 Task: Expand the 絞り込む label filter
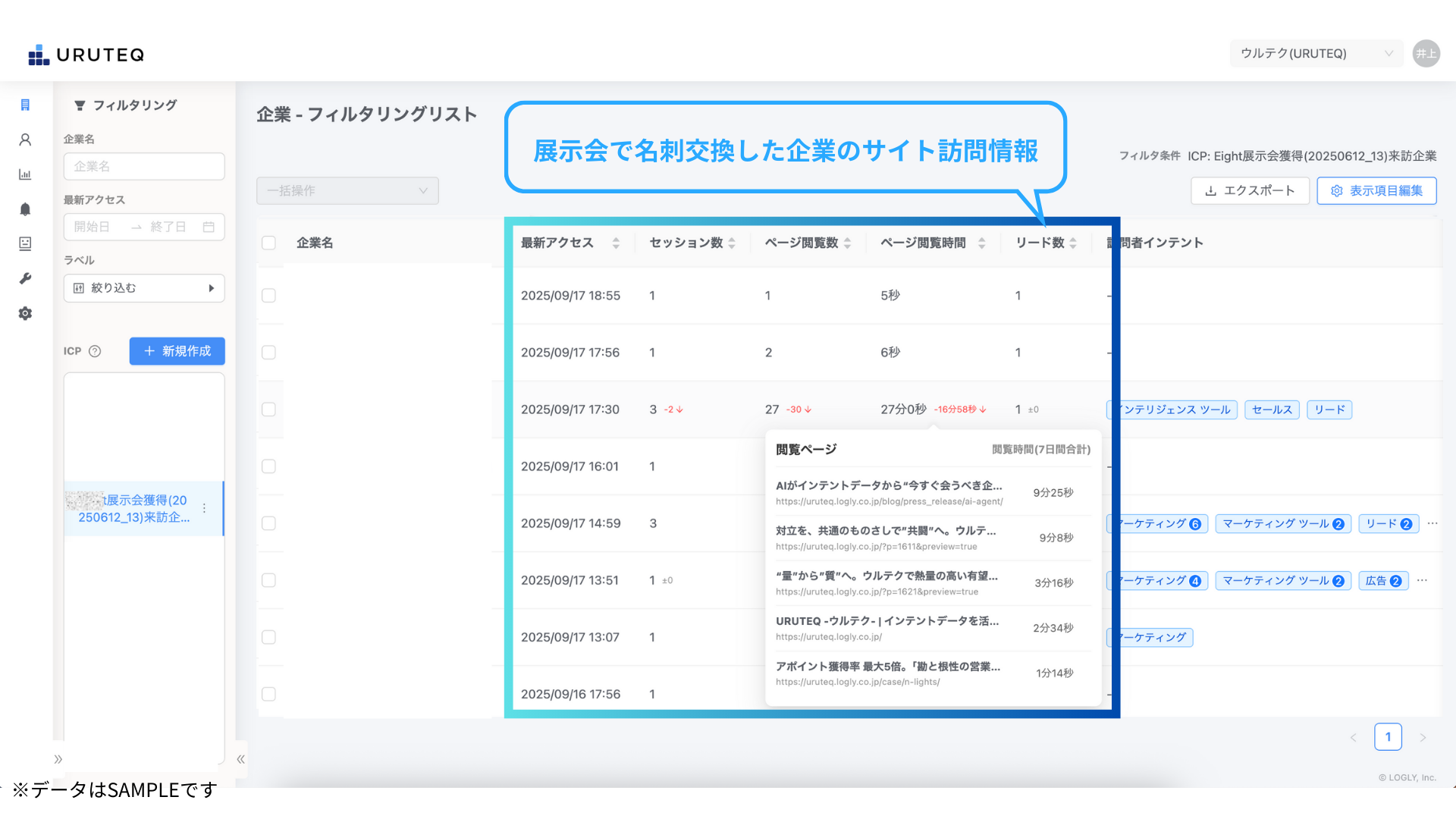coord(144,288)
